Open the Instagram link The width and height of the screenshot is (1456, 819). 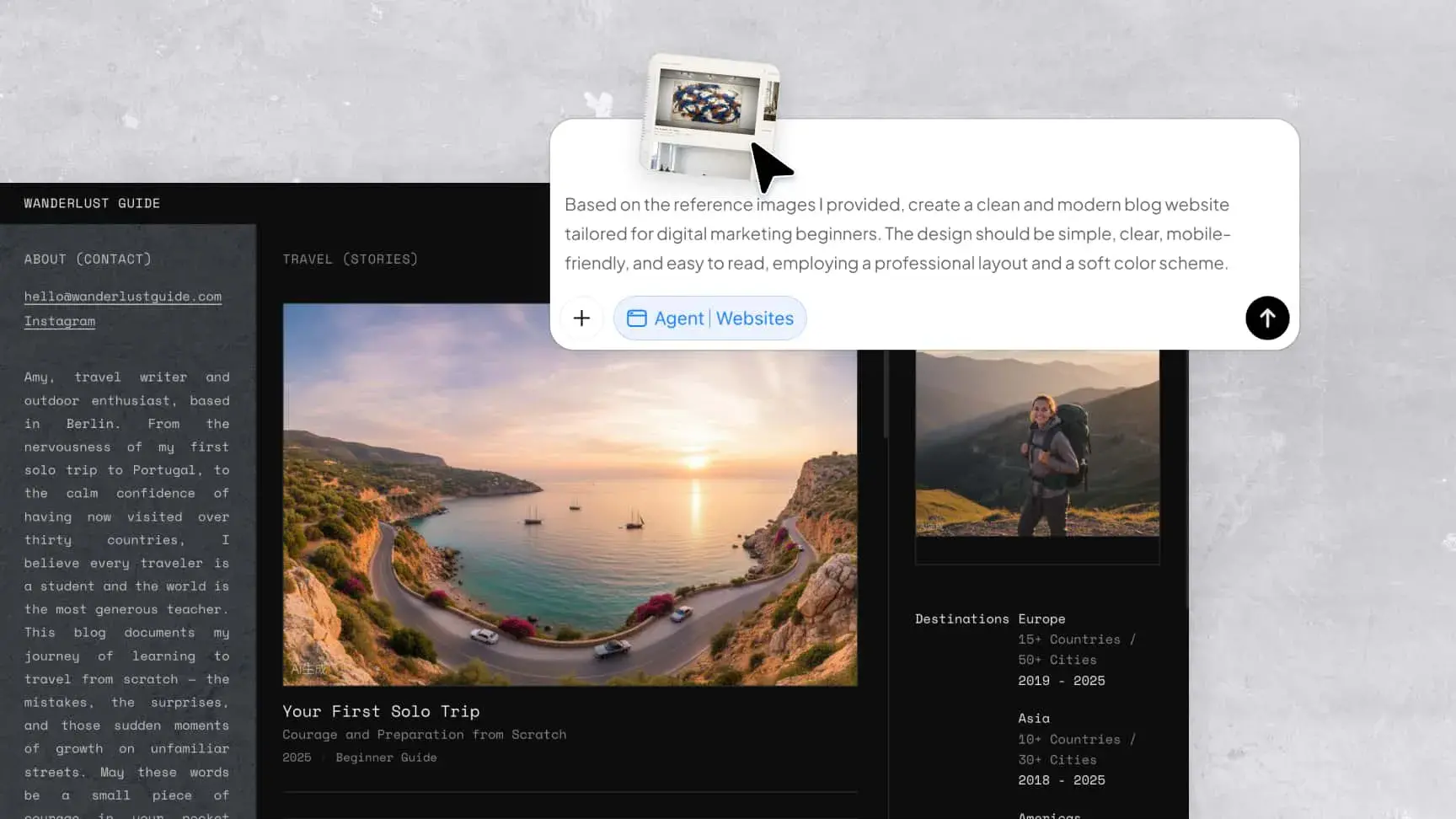[60, 321]
